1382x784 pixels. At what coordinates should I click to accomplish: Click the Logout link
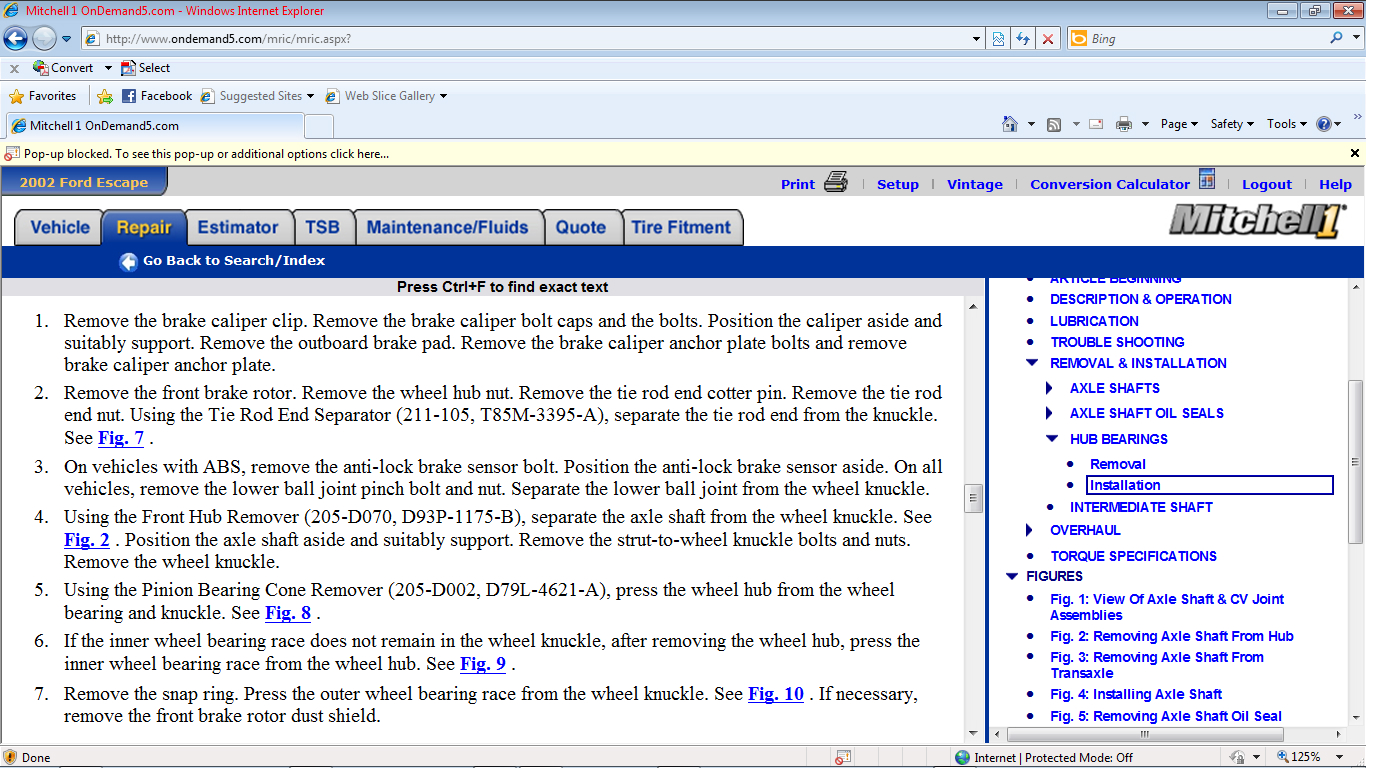[x=1266, y=184]
